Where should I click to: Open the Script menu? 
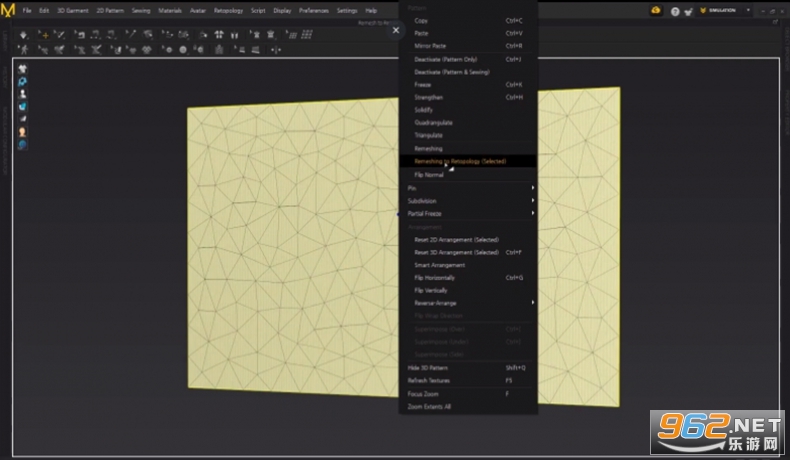258,11
